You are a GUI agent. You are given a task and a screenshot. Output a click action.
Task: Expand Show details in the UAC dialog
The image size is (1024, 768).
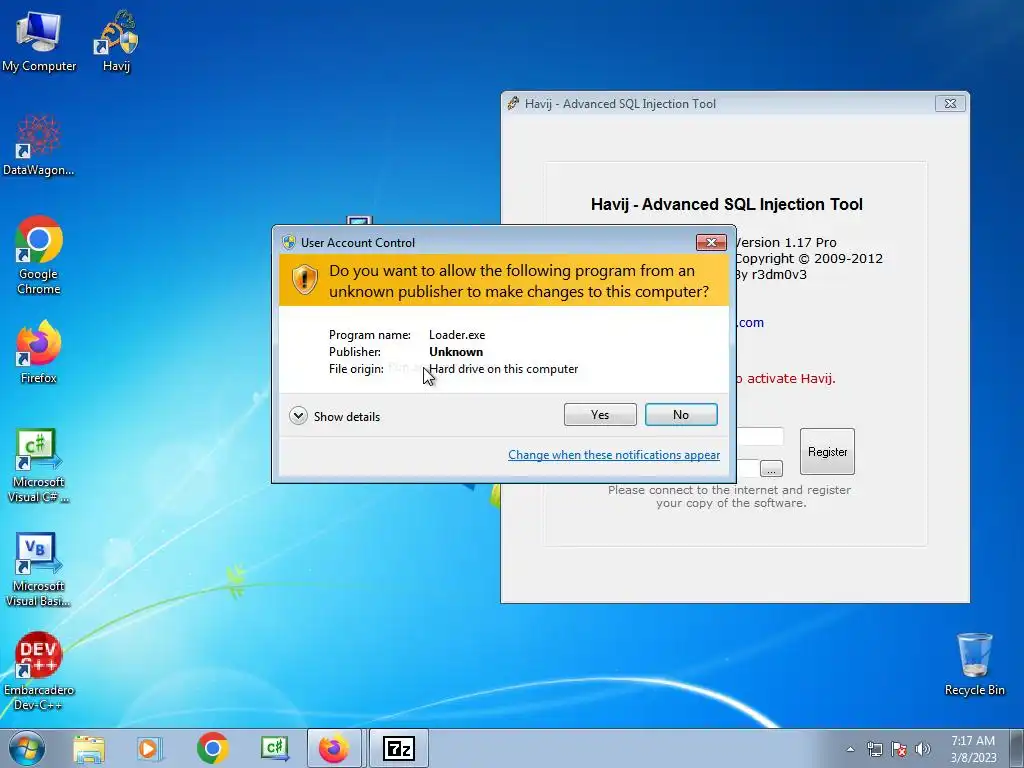(x=334, y=416)
